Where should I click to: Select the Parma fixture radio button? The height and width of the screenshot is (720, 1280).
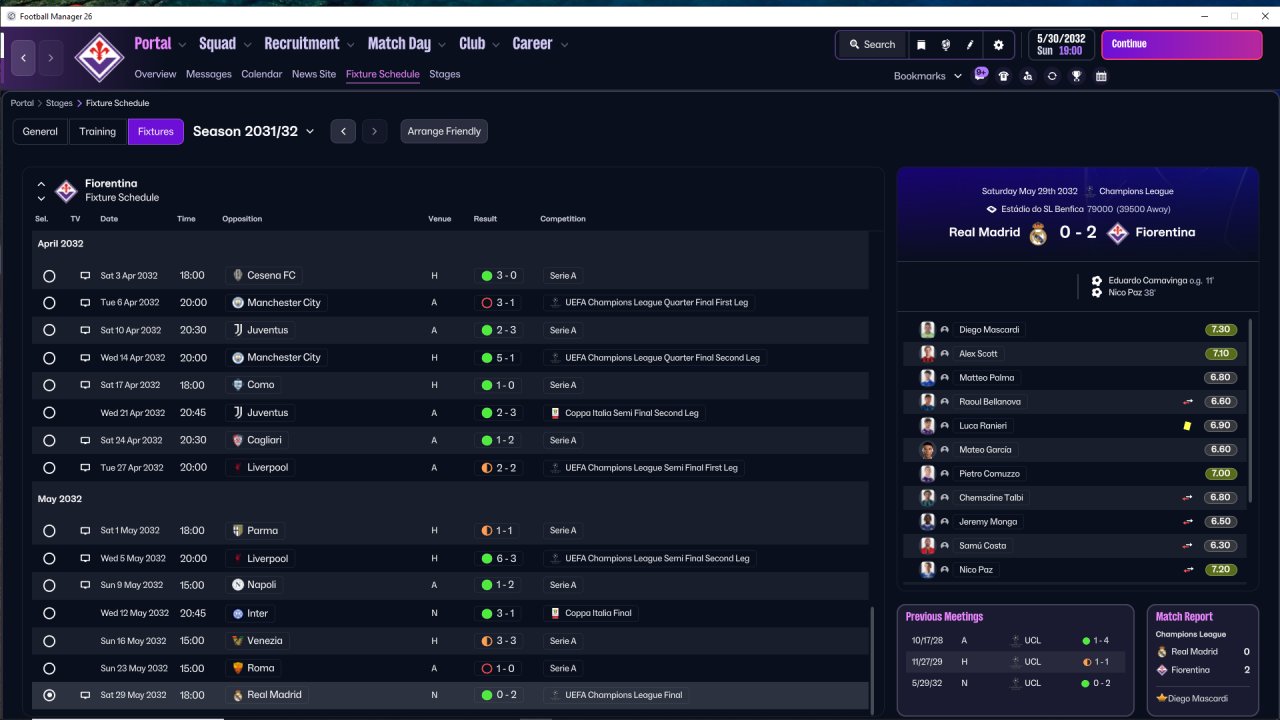(50, 531)
